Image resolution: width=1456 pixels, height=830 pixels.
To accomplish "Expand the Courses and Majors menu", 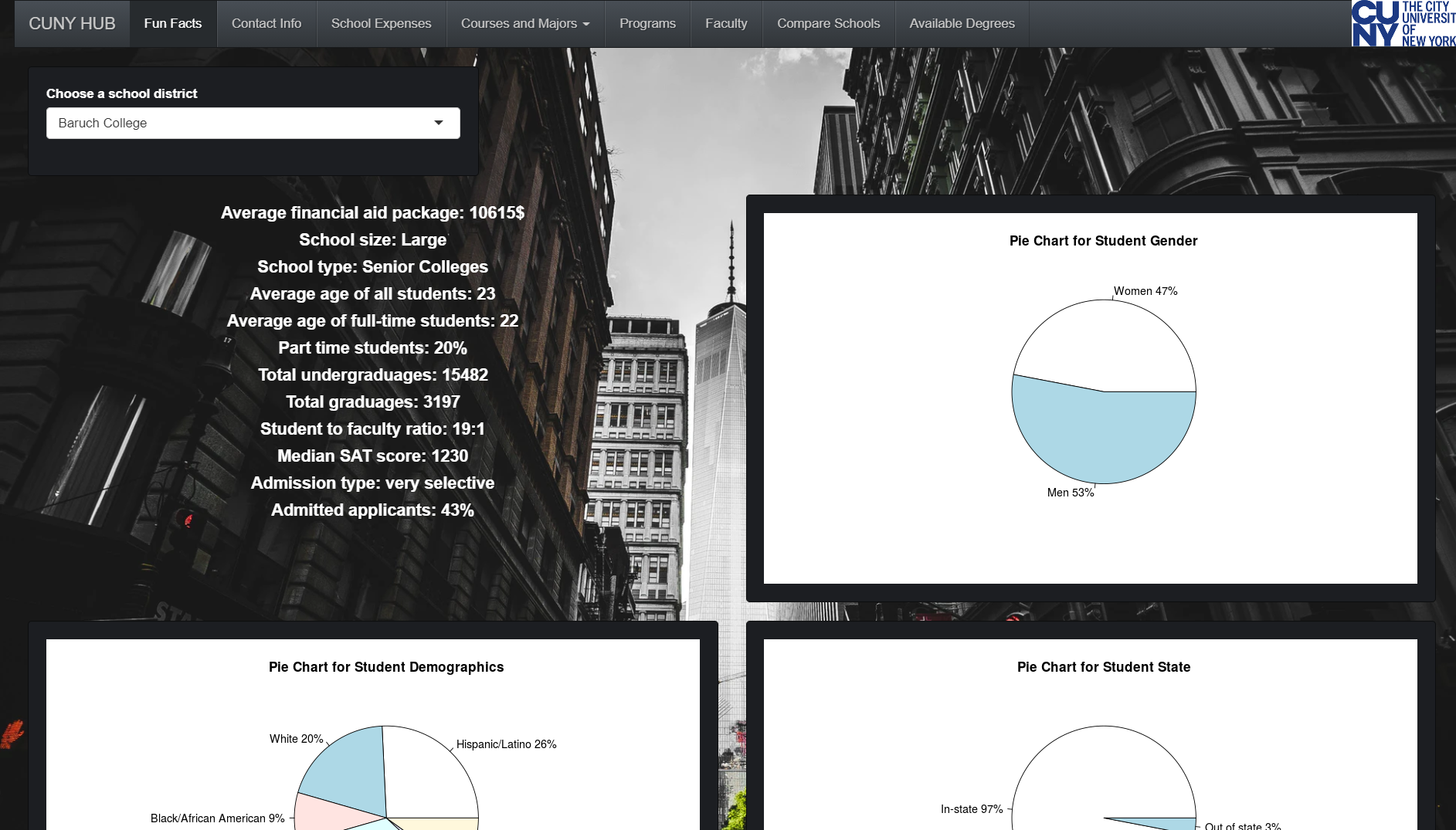I will pyautogui.click(x=524, y=23).
